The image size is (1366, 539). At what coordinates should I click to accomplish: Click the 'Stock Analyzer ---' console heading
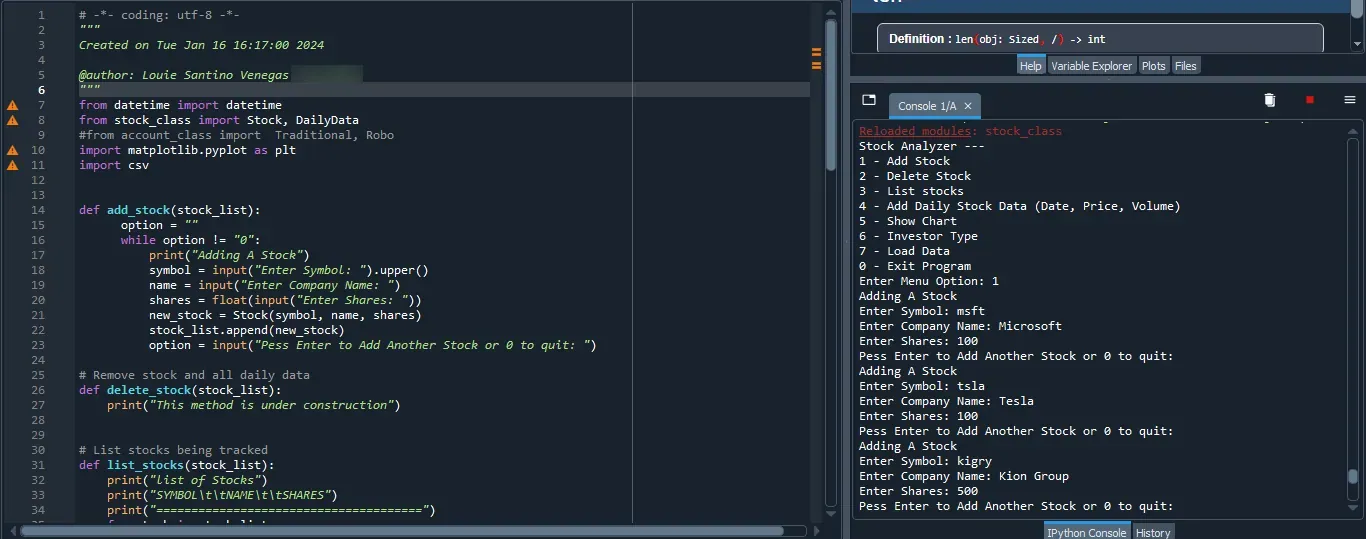[x=922, y=146]
